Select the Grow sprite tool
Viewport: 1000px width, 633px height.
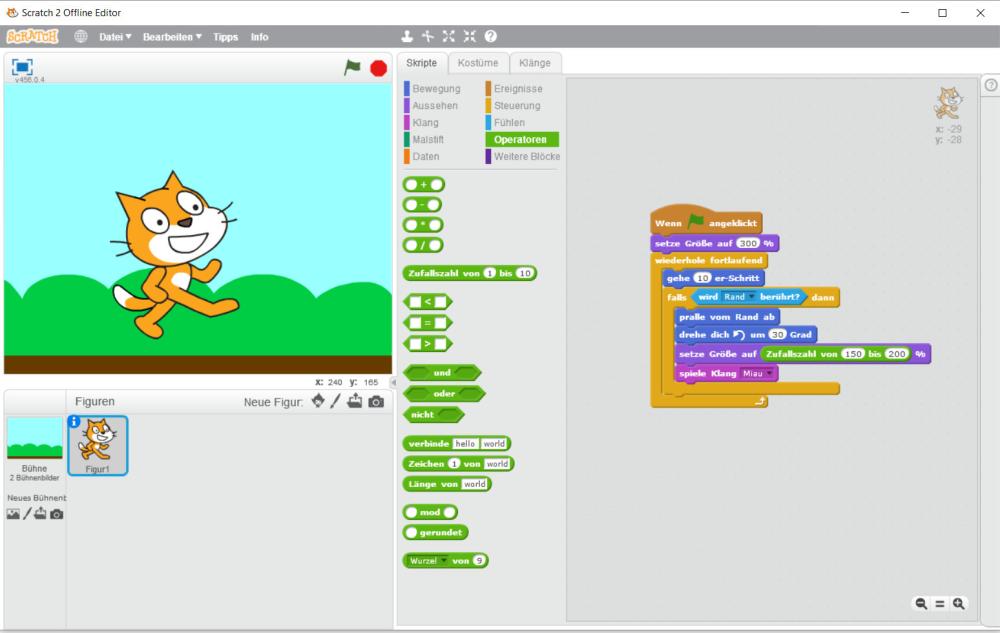click(449, 36)
